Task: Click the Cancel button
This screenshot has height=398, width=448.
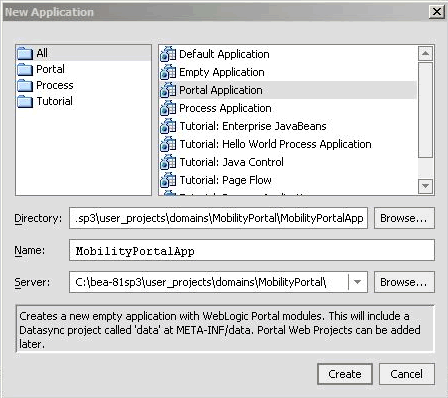Action: (x=407, y=374)
